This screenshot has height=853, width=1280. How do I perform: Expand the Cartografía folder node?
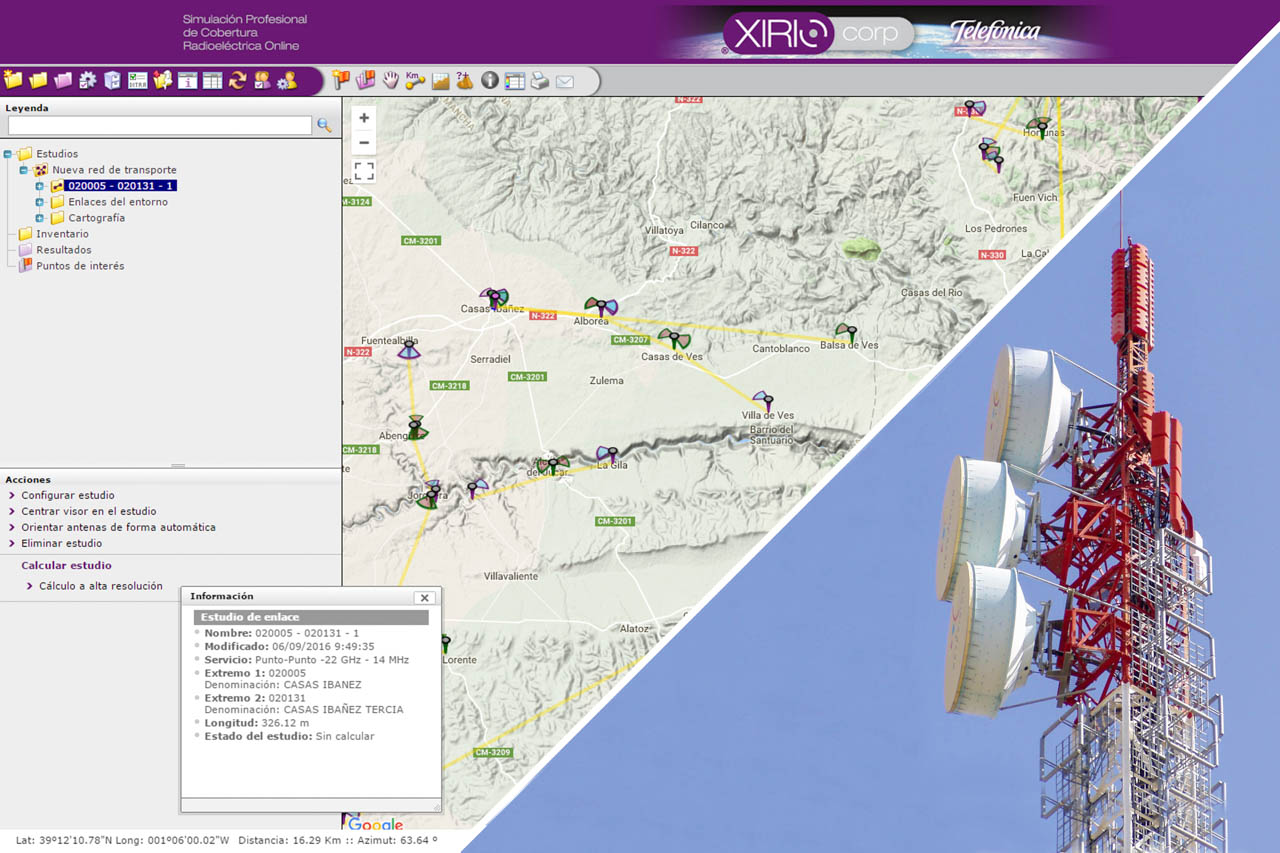[40, 218]
